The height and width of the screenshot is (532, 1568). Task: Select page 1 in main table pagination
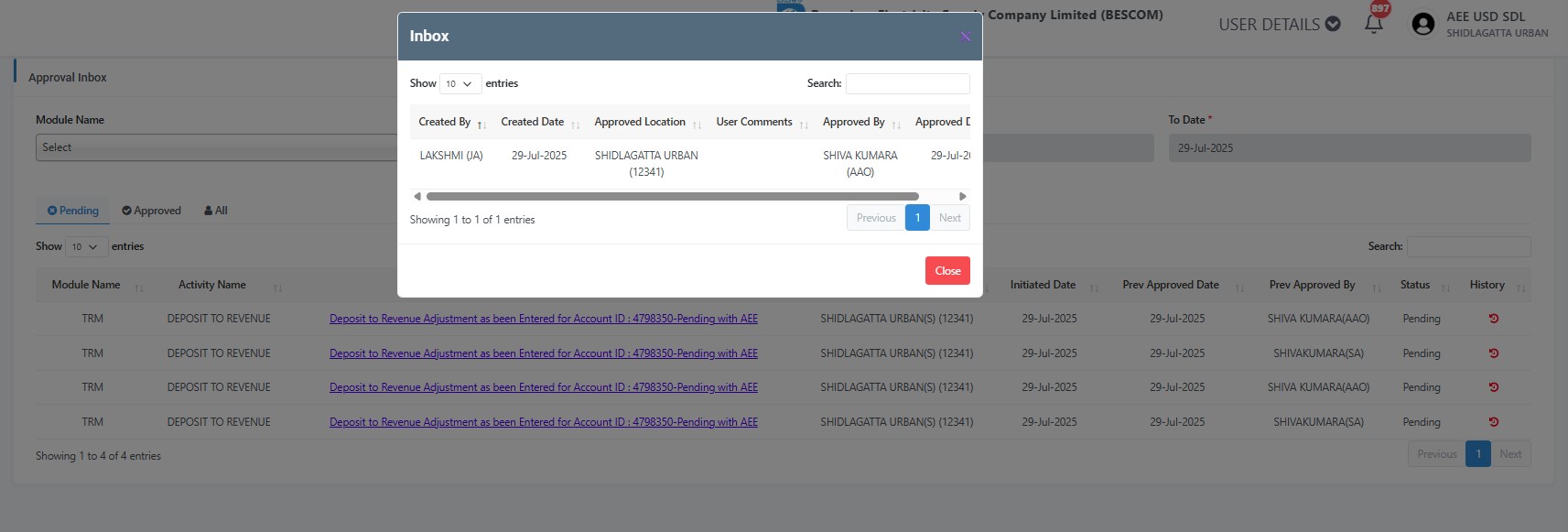[x=1477, y=454]
